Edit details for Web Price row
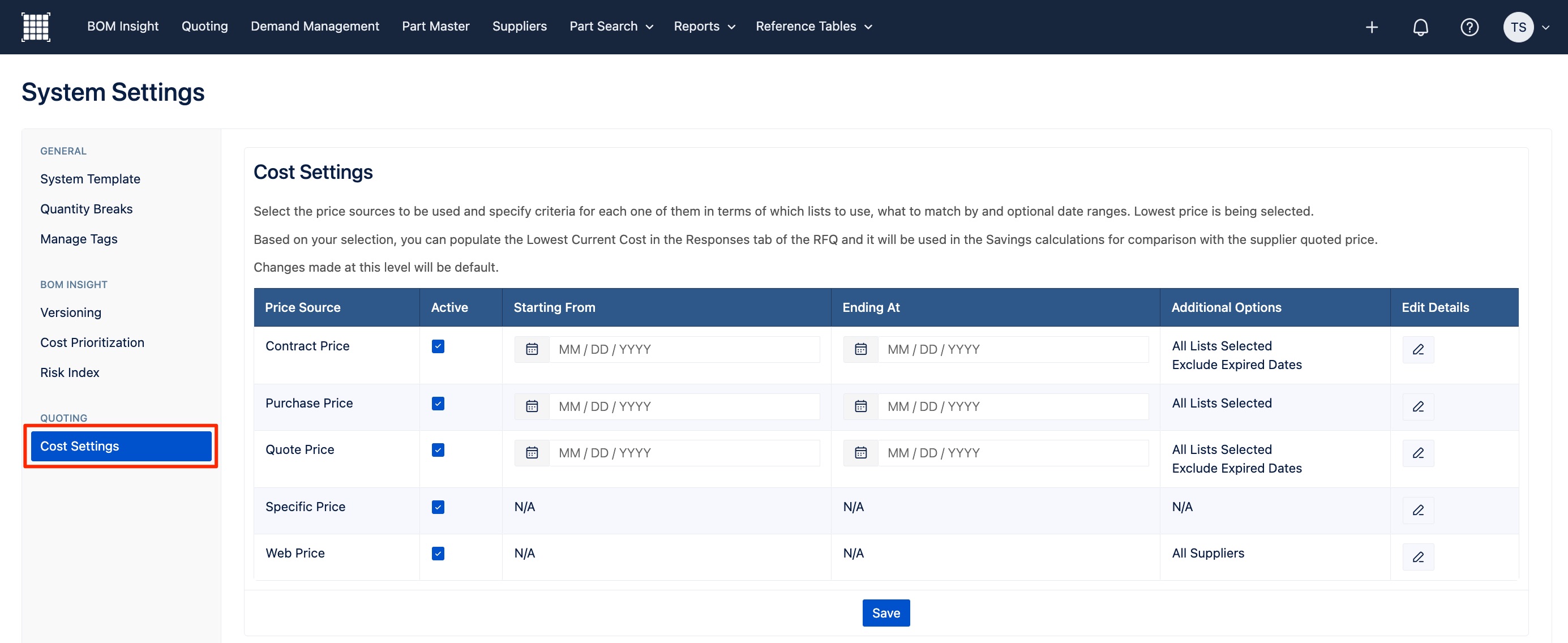The width and height of the screenshot is (1568, 643). point(1417,556)
